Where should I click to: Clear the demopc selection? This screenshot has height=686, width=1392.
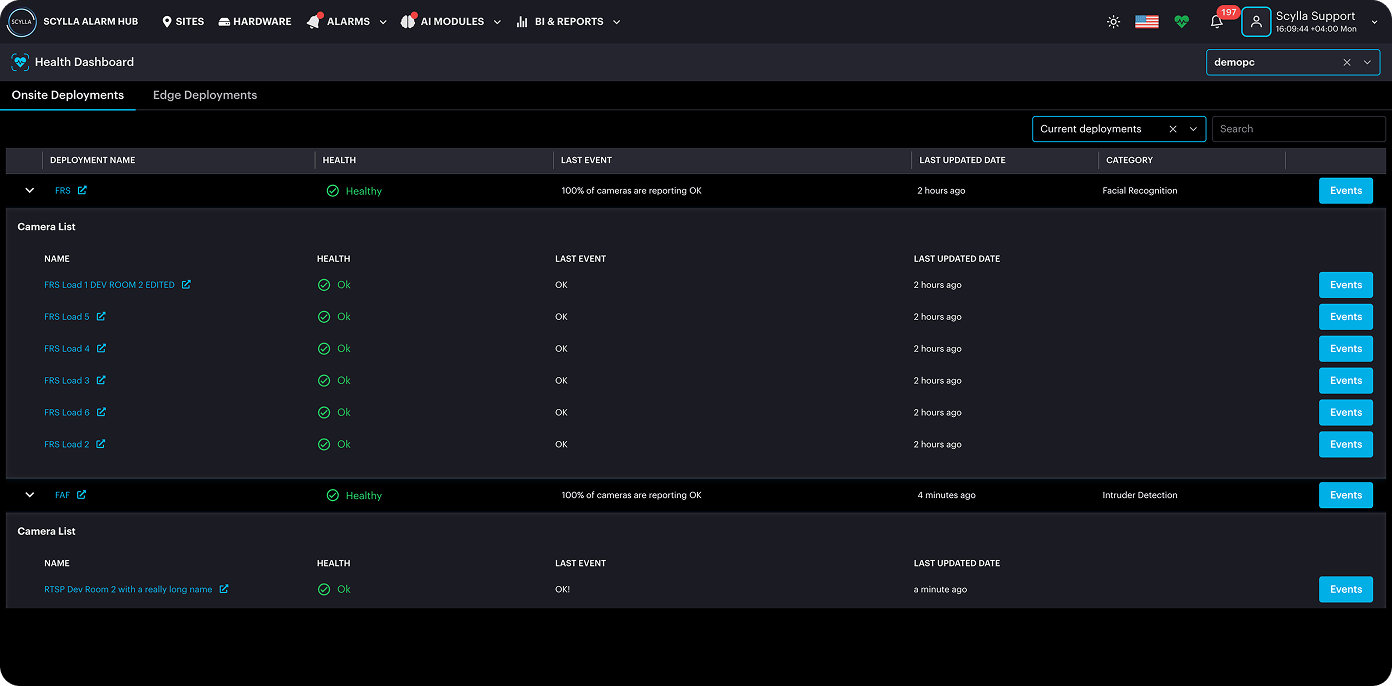point(1347,62)
